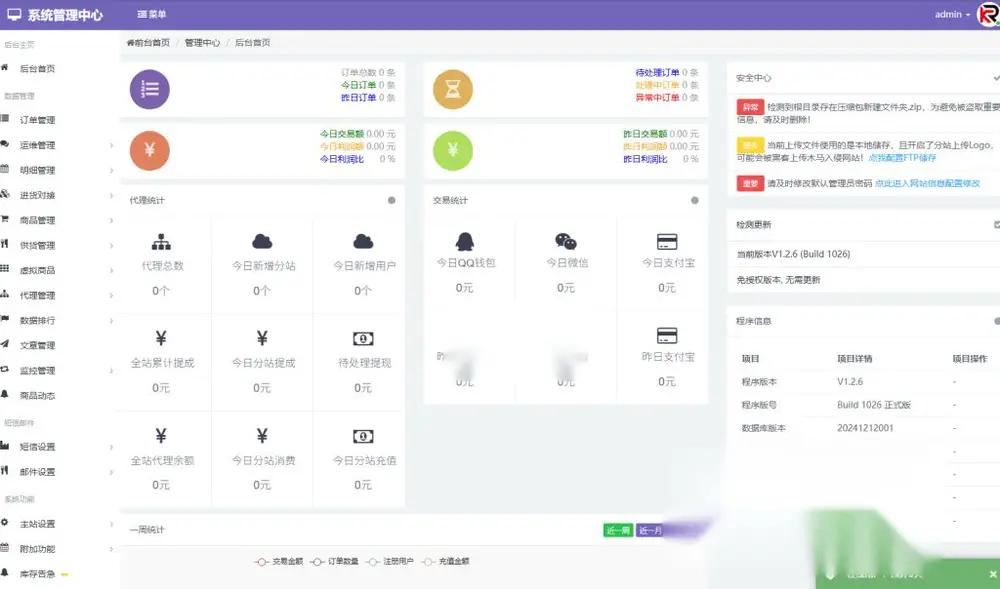The image size is (1000, 589).
Task: Click the icon next to 运维管理
Action: point(4,144)
